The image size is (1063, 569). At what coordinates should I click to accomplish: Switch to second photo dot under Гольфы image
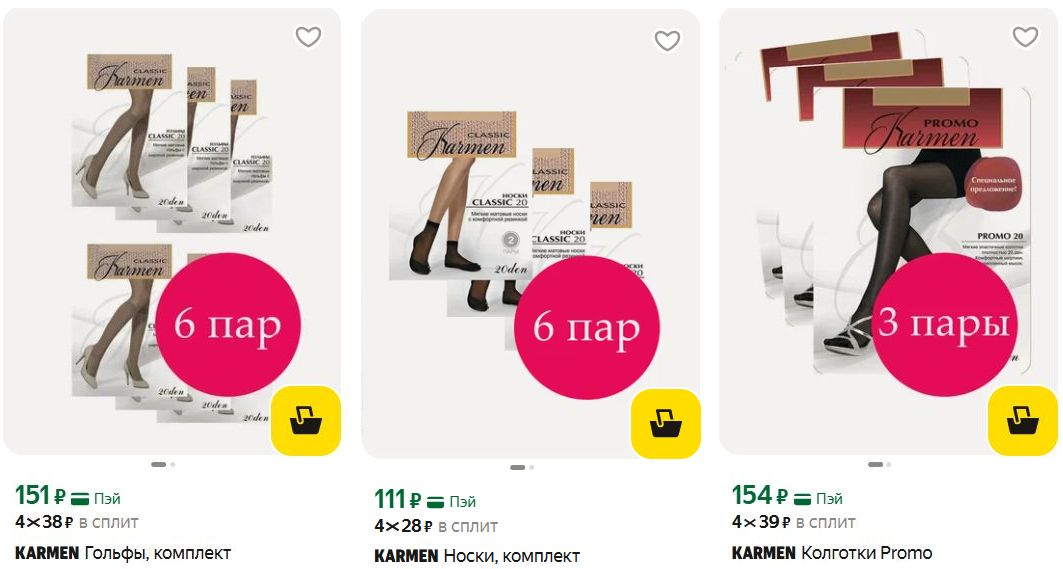tap(173, 465)
